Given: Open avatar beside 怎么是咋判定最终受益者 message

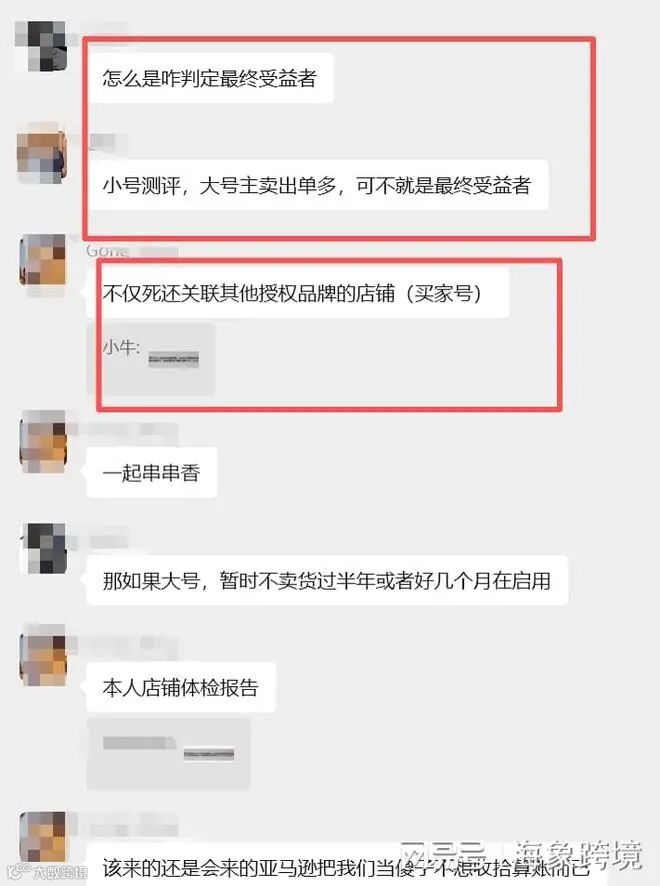Looking at the screenshot, I should point(43,46).
